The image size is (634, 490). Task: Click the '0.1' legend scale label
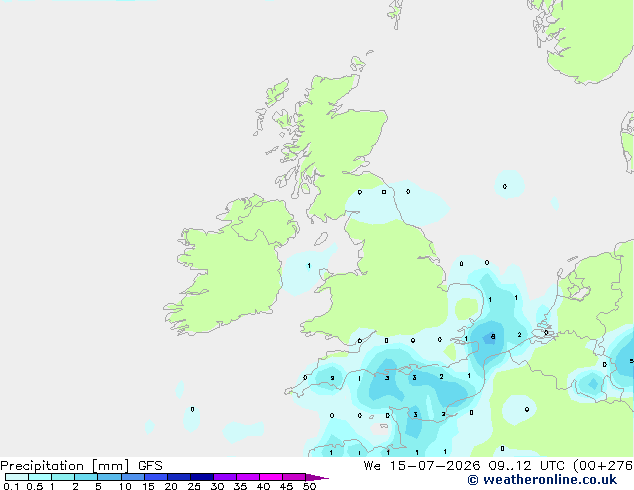11,486
